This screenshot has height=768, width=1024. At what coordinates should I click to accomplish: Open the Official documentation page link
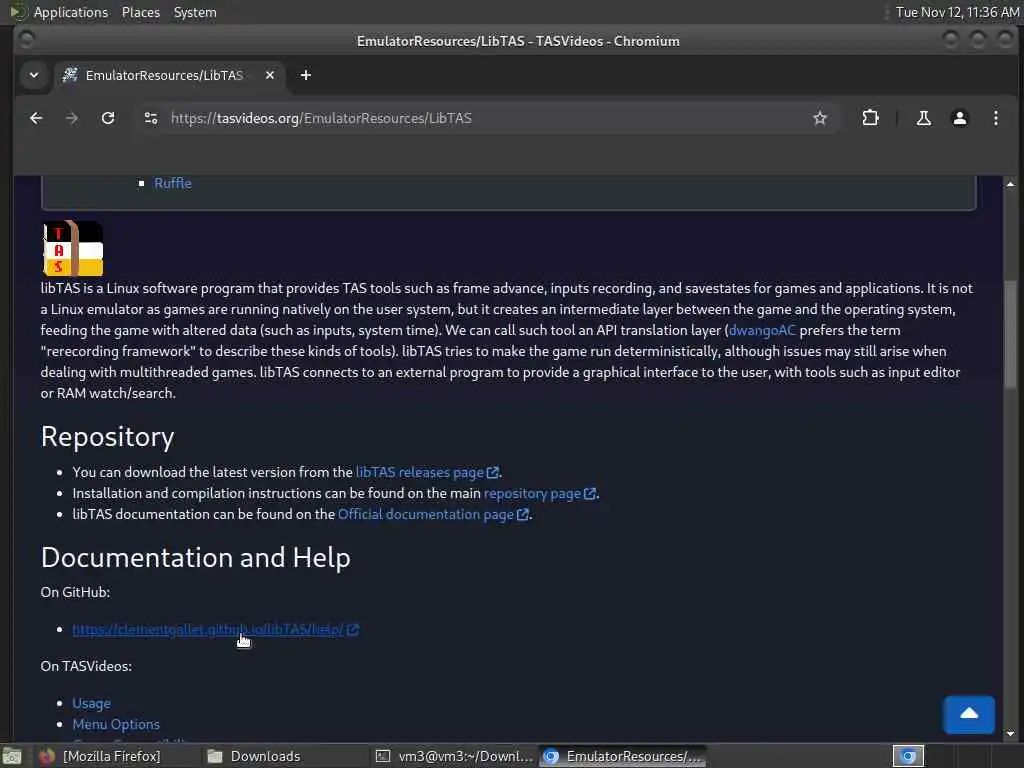pos(433,515)
